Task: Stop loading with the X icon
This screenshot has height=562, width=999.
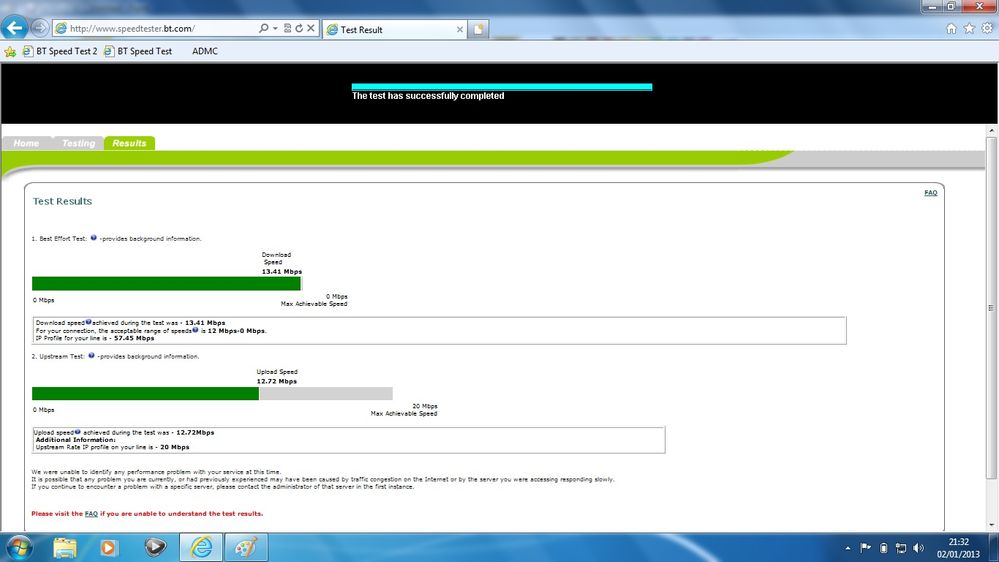Action: click(310, 28)
